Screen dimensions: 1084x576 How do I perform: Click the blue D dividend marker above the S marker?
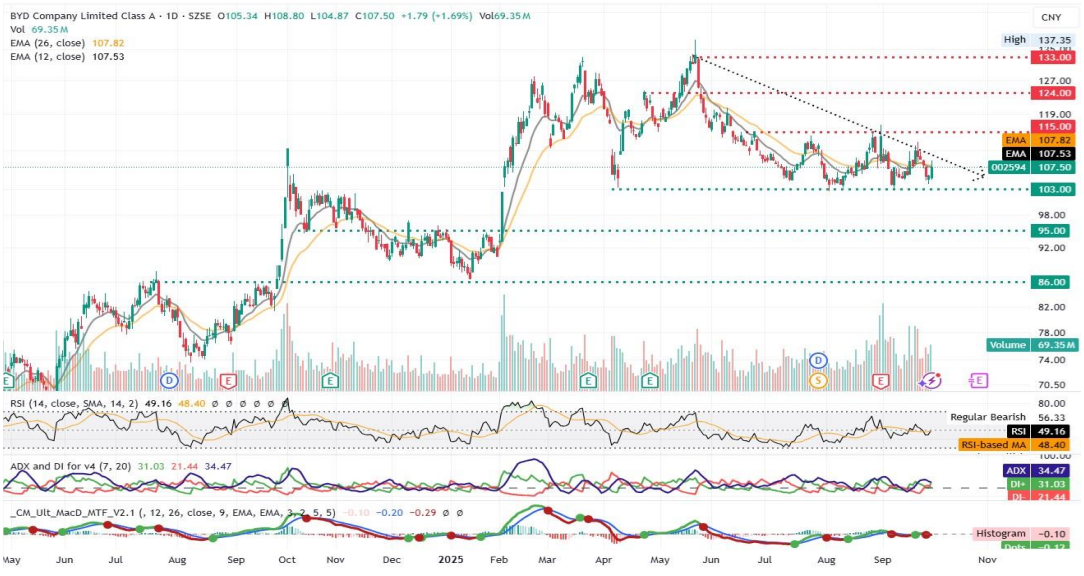pyautogui.click(x=818, y=360)
